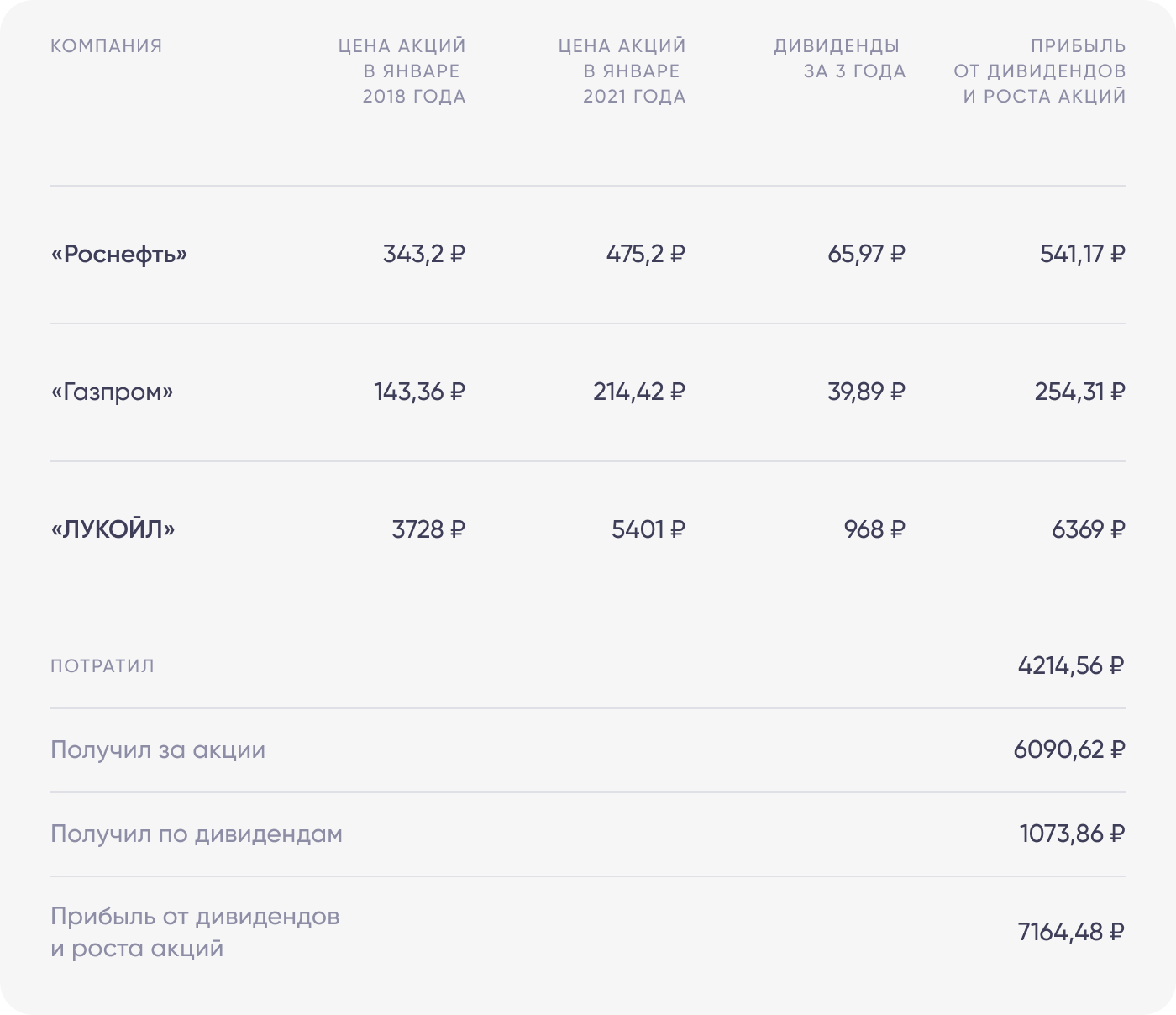Click the «Получил за акции» row label

pyautogui.click(x=158, y=749)
